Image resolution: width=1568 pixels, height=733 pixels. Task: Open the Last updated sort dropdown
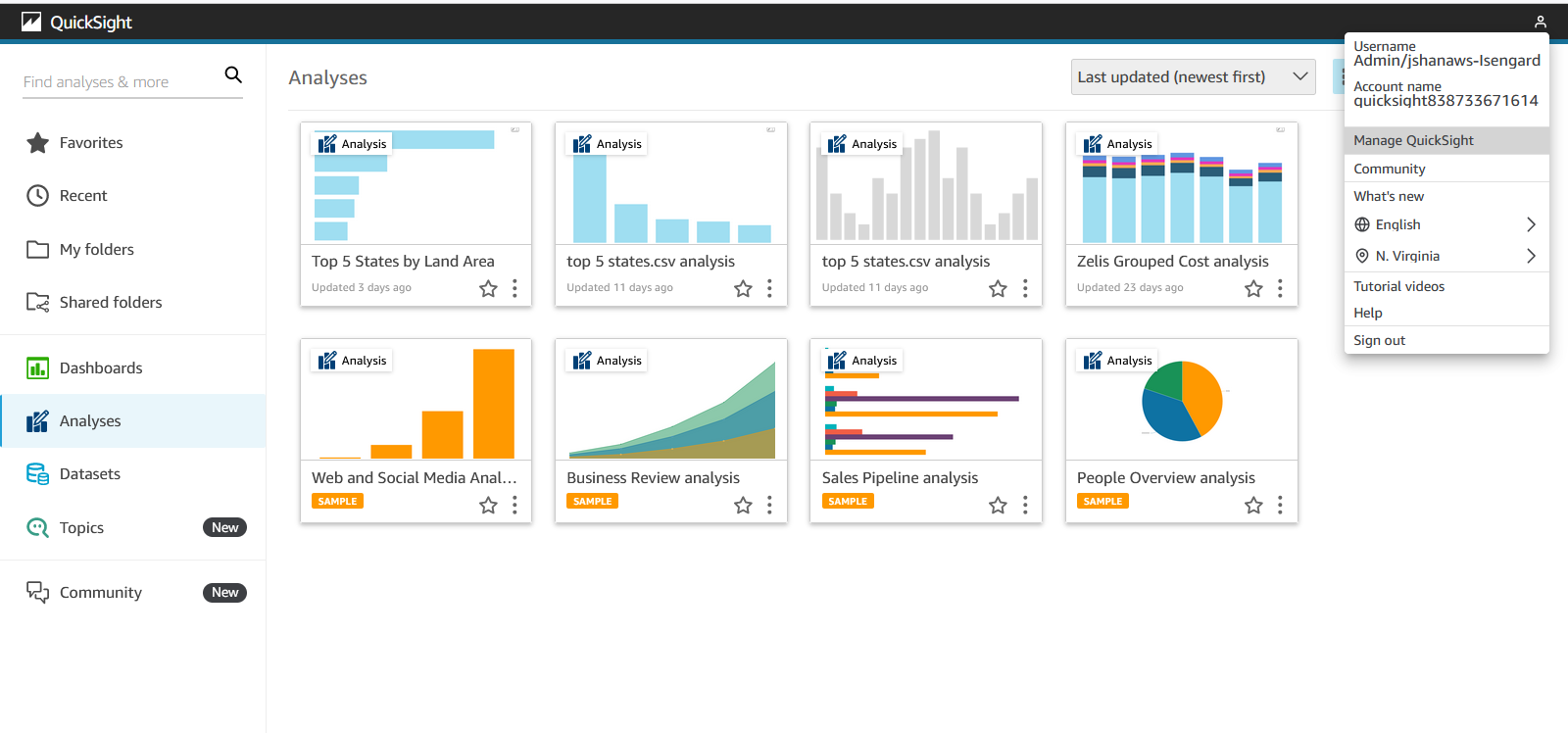point(1193,76)
